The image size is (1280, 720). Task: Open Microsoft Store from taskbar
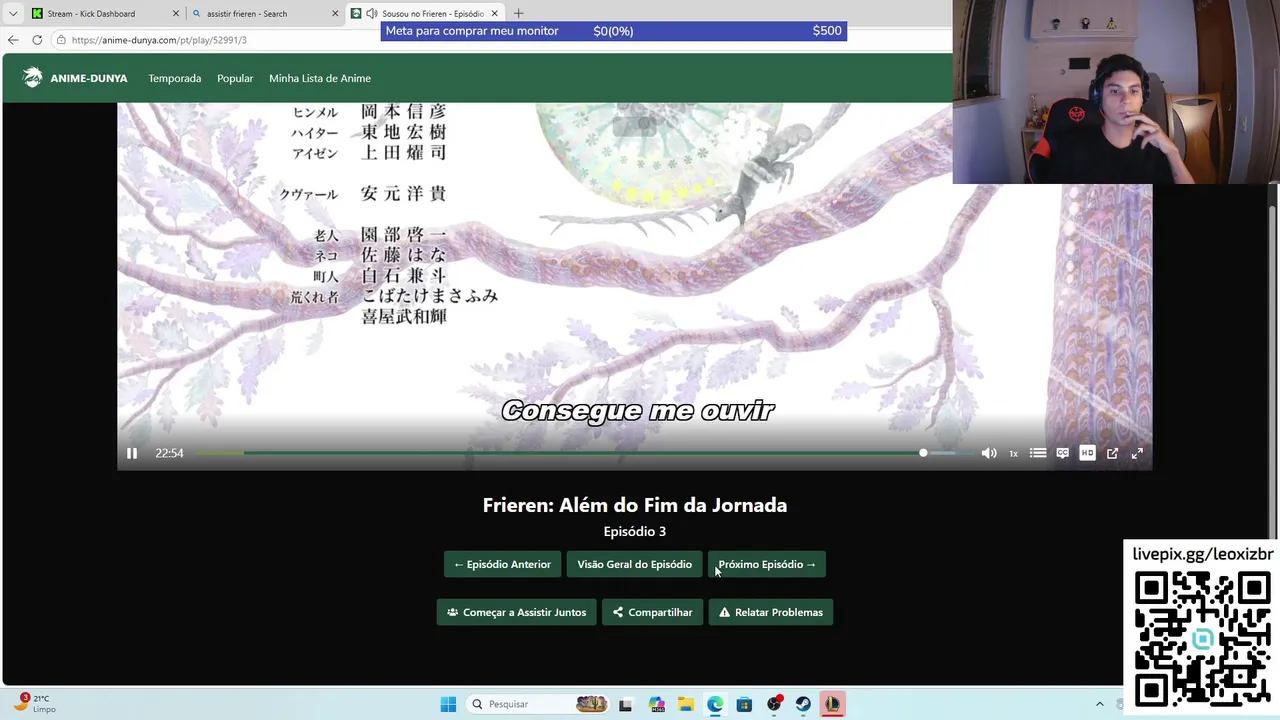click(x=744, y=704)
